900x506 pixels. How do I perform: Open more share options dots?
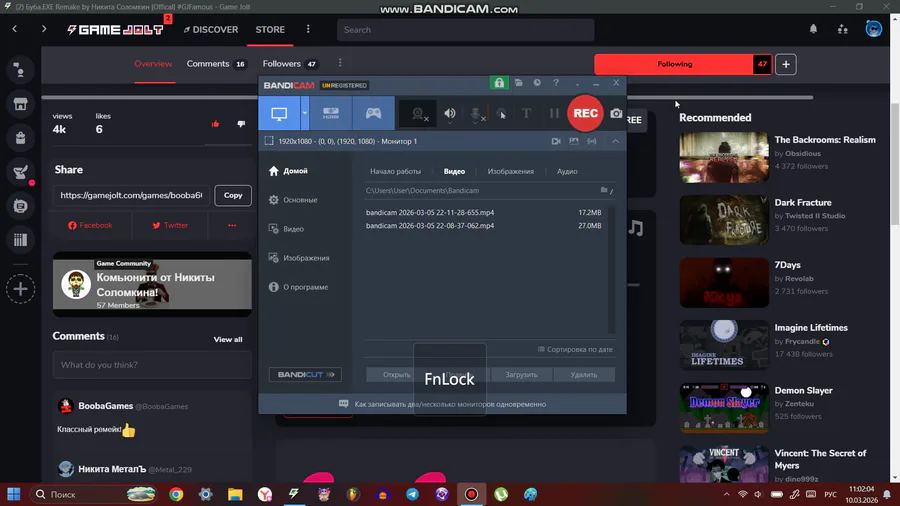232,225
